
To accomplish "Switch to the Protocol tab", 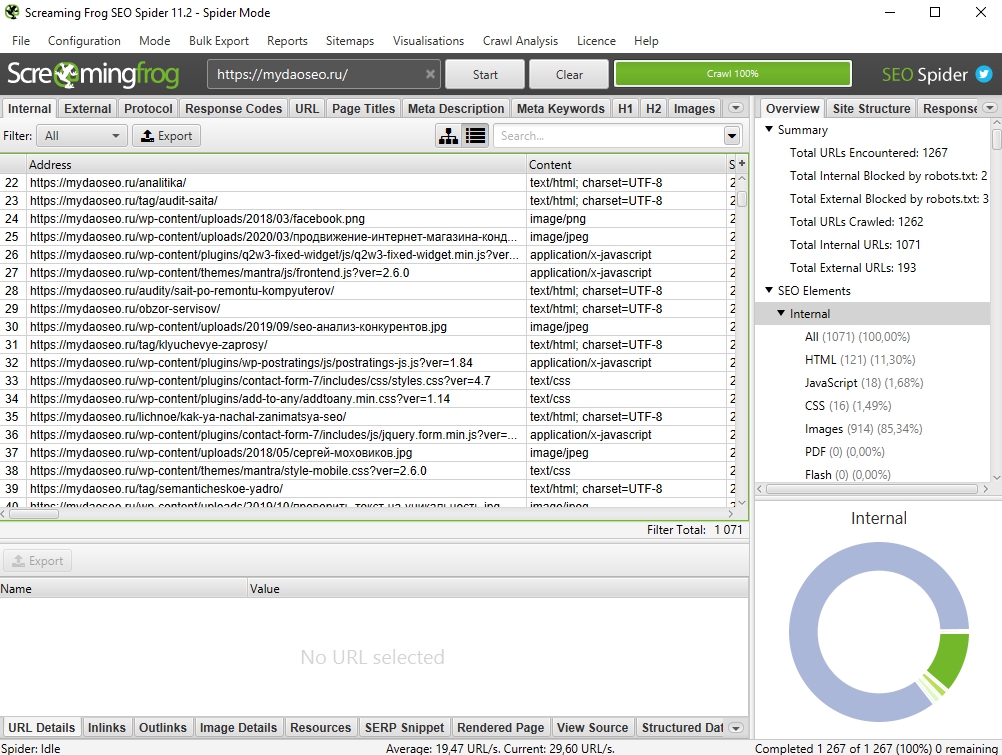I will pyautogui.click(x=148, y=108).
